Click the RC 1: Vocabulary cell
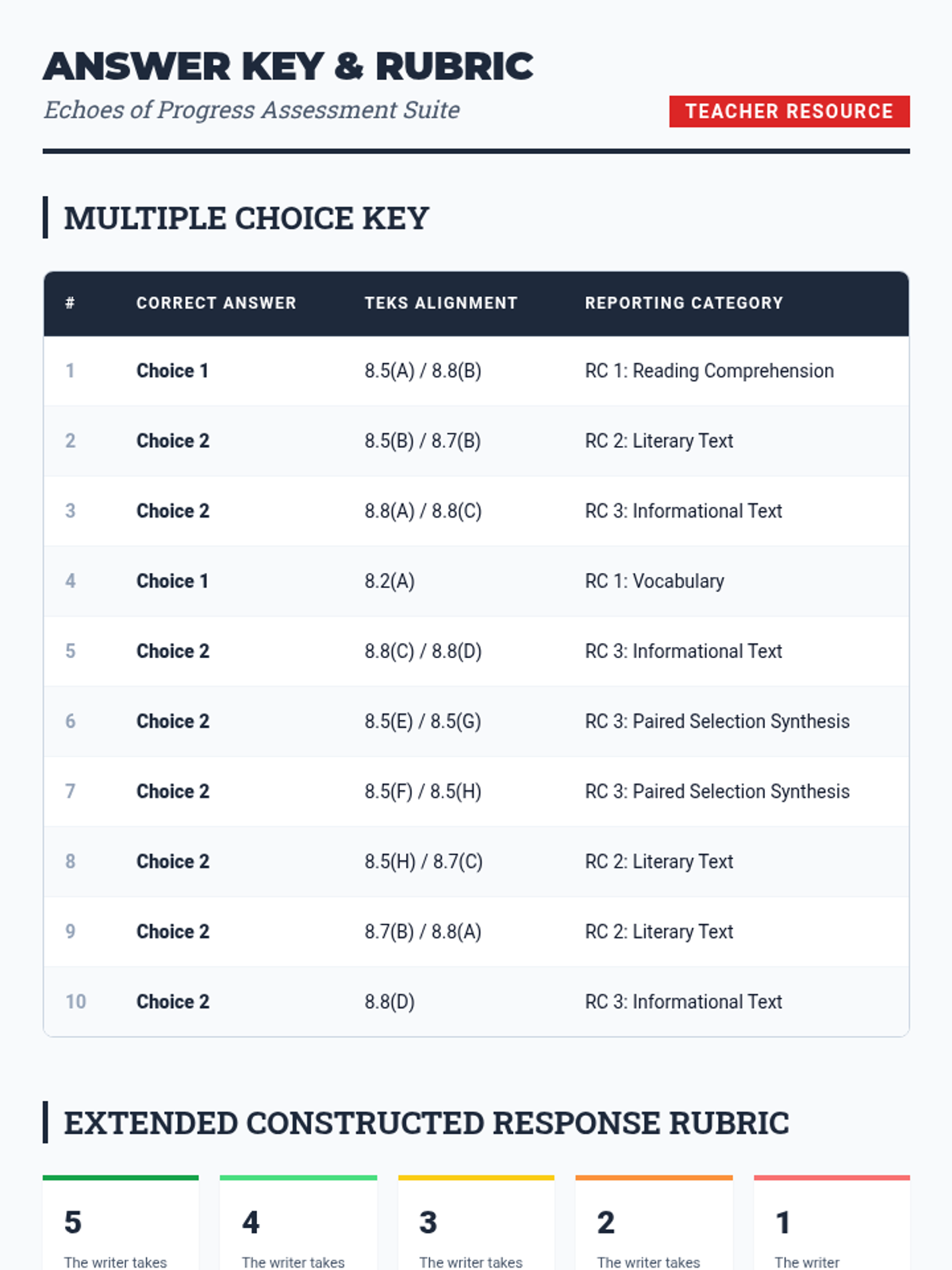The height and width of the screenshot is (1270, 952). pyautogui.click(x=654, y=581)
